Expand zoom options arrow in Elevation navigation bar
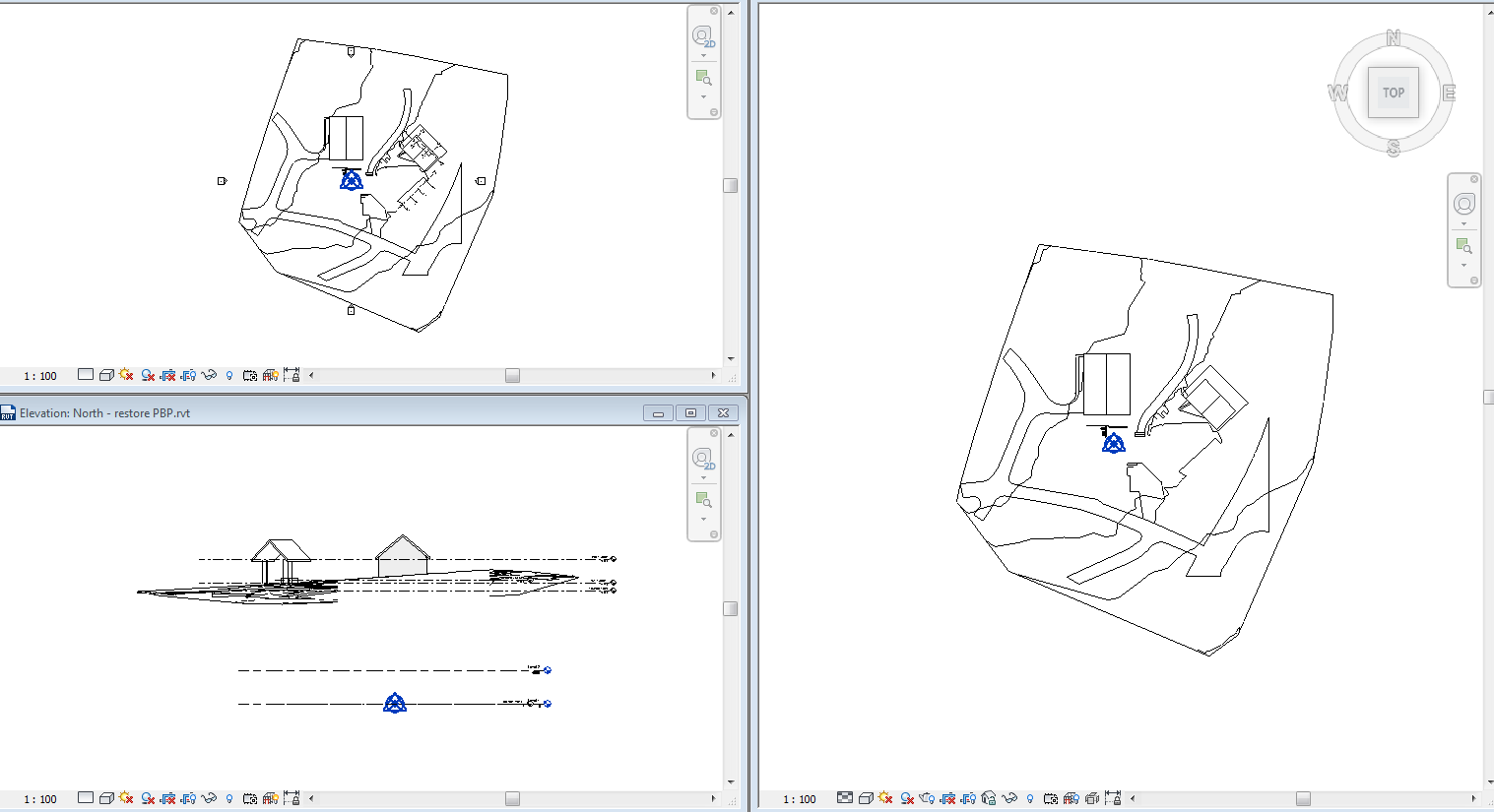1494x812 pixels. click(x=703, y=519)
